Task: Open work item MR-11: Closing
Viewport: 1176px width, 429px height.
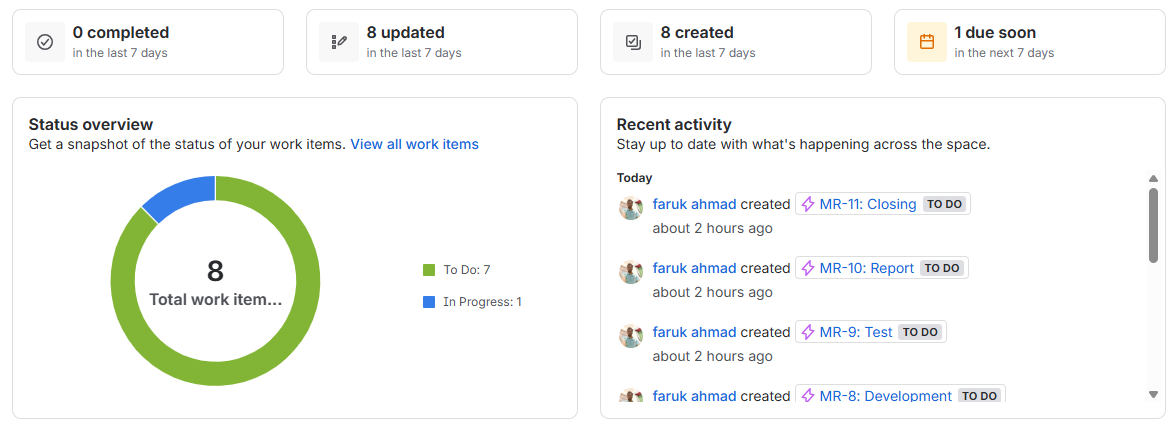Action: click(x=867, y=204)
